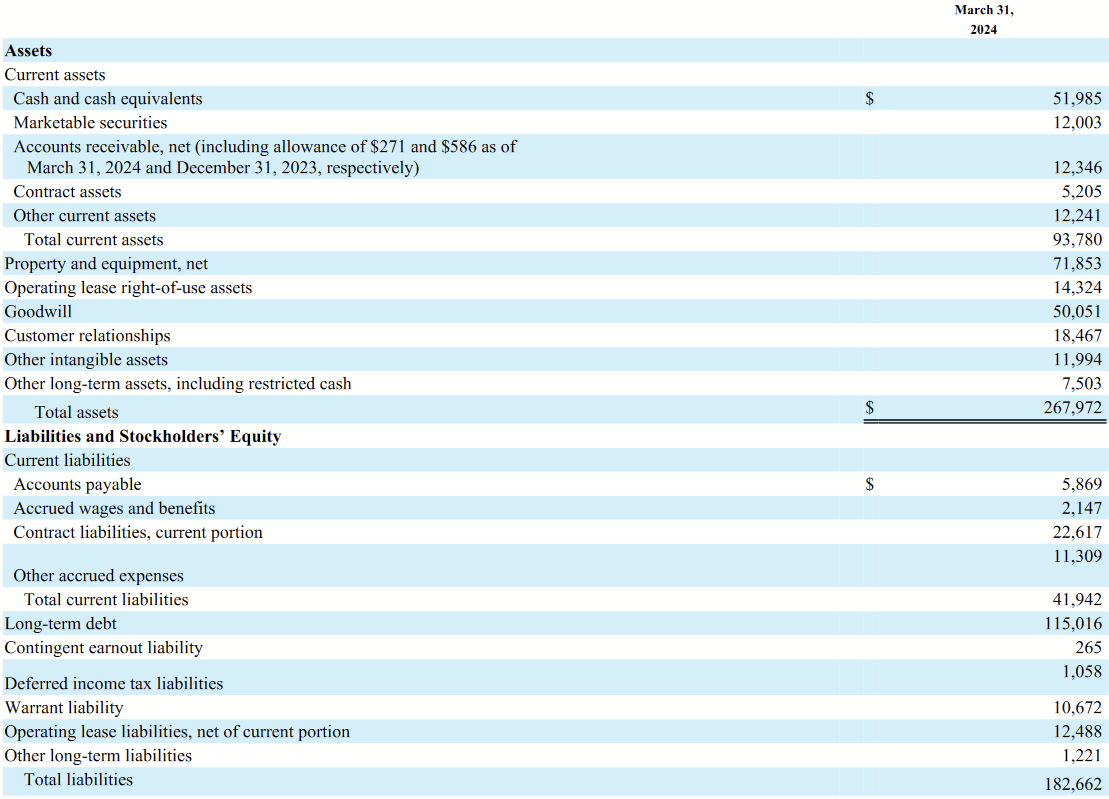Click the 'Customer relationships' label
Image resolution: width=1109 pixels, height=799 pixels.
[87, 336]
